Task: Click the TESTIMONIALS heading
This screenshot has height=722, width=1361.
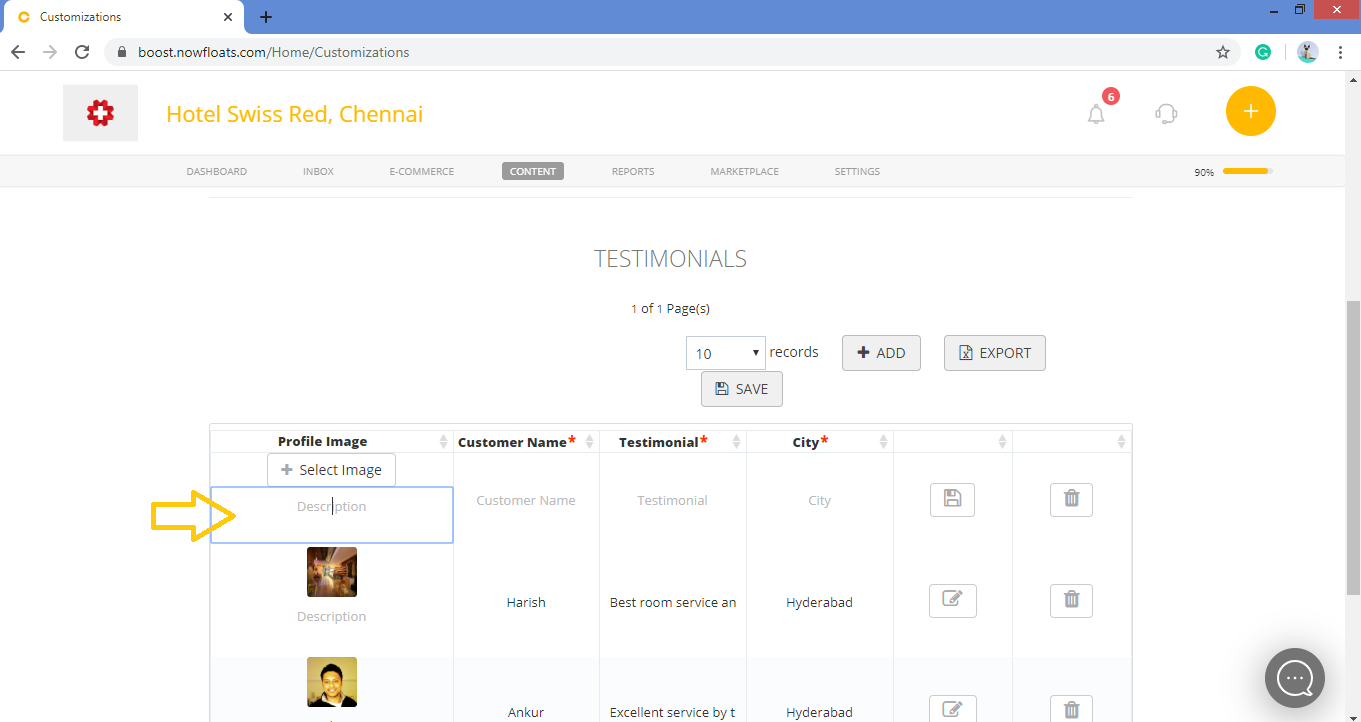Action: click(670, 258)
